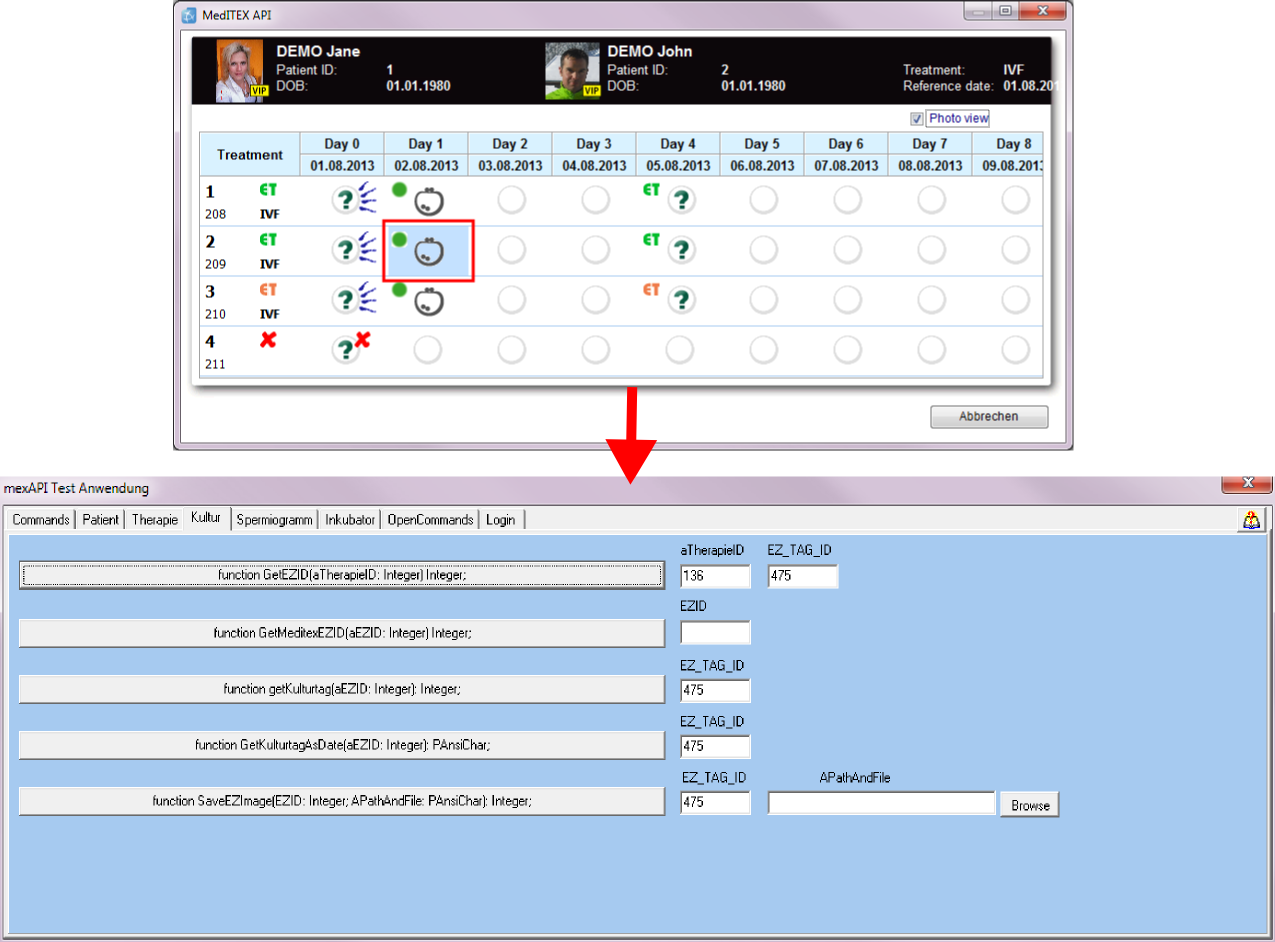Switch to the Patient tab
The image size is (1275, 942).
point(101,520)
